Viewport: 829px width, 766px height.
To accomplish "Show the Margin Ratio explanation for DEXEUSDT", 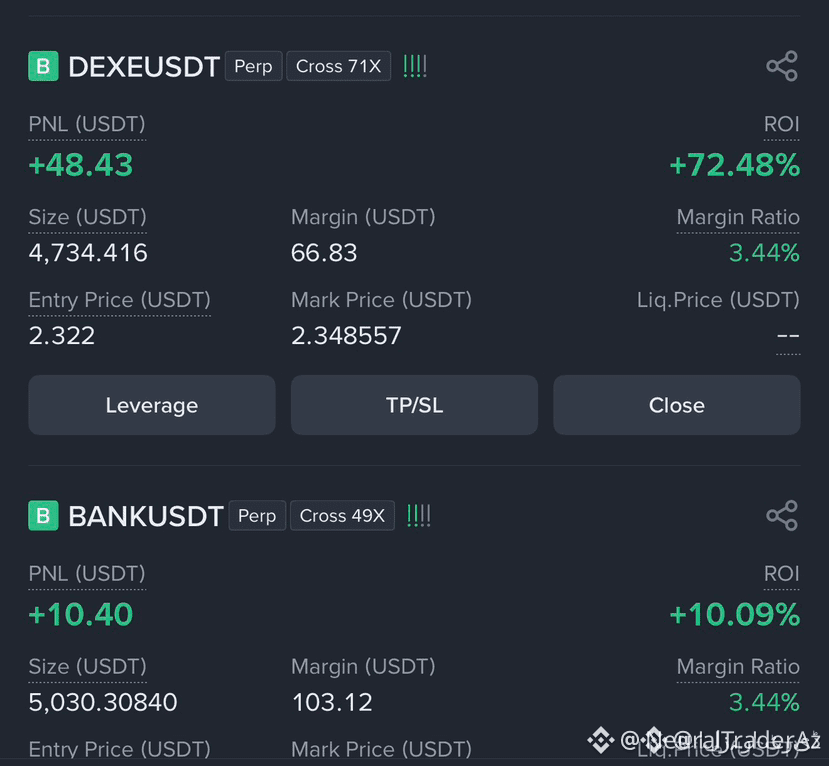I will tap(738, 218).
